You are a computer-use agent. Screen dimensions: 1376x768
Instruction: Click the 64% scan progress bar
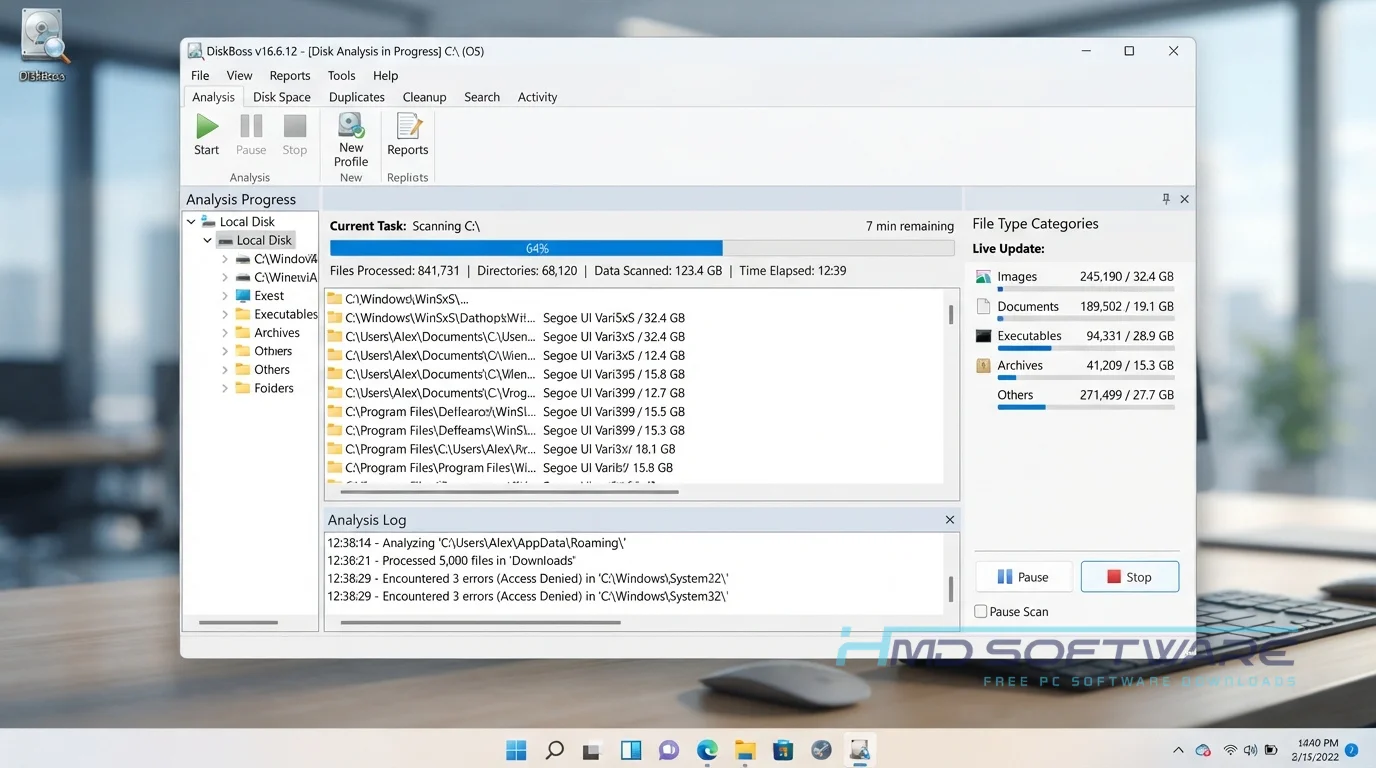pyautogui.click(x=642, y=248)
